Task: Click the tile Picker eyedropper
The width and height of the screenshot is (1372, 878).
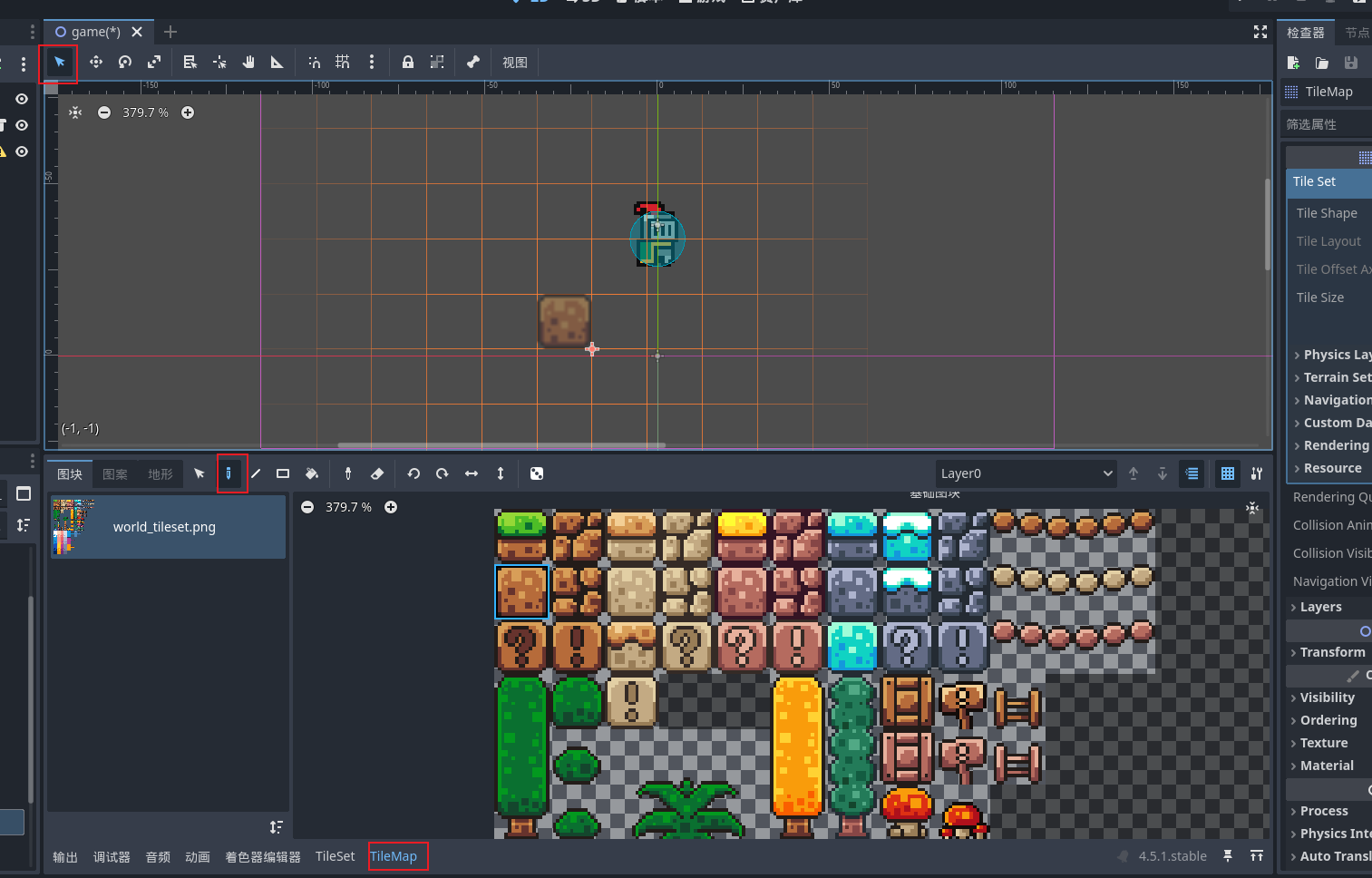Action: tap(348, 473)
